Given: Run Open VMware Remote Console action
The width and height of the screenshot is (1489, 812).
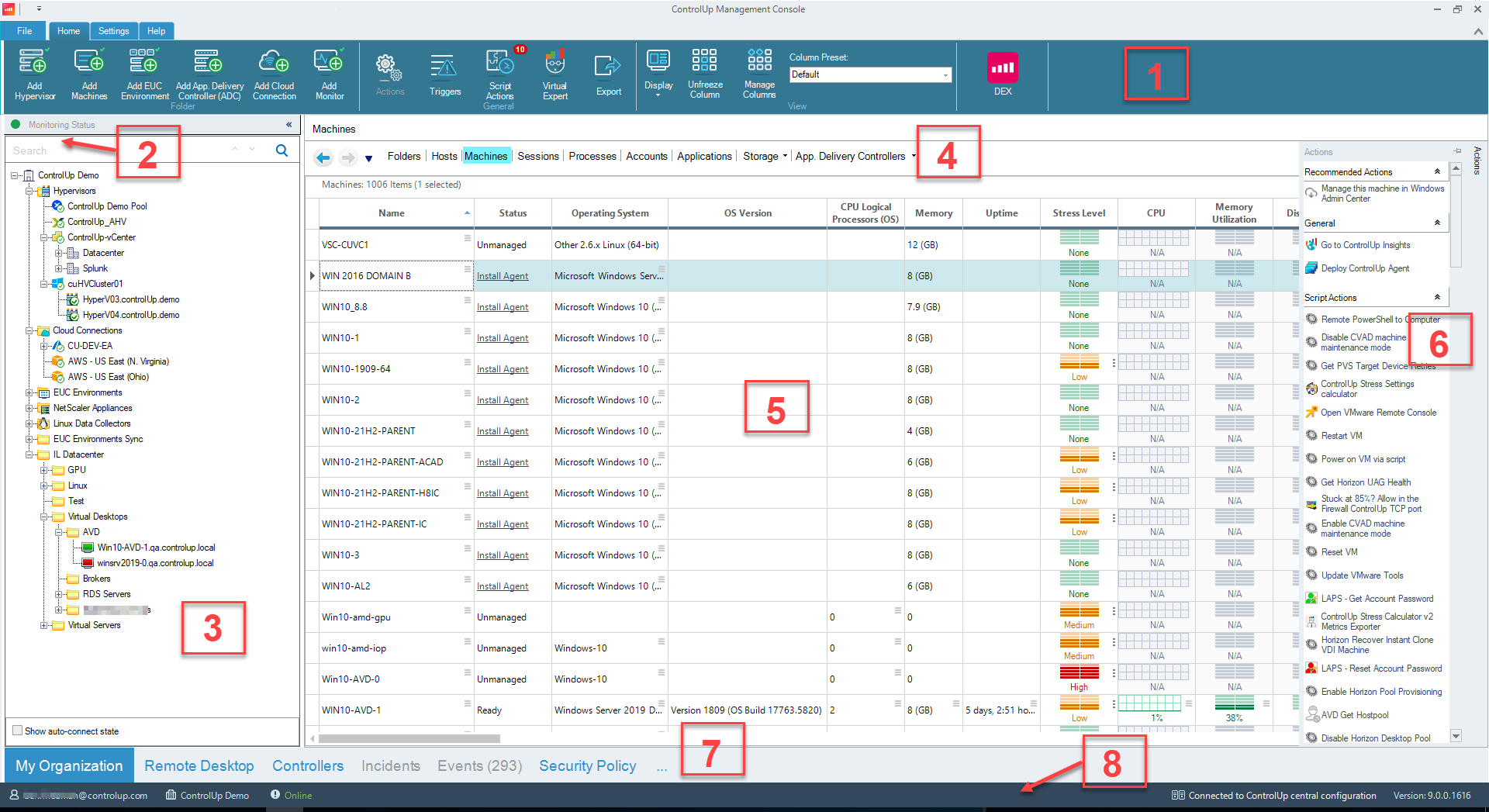Looking at the screenshot, I should click(x=1371, y=413).
